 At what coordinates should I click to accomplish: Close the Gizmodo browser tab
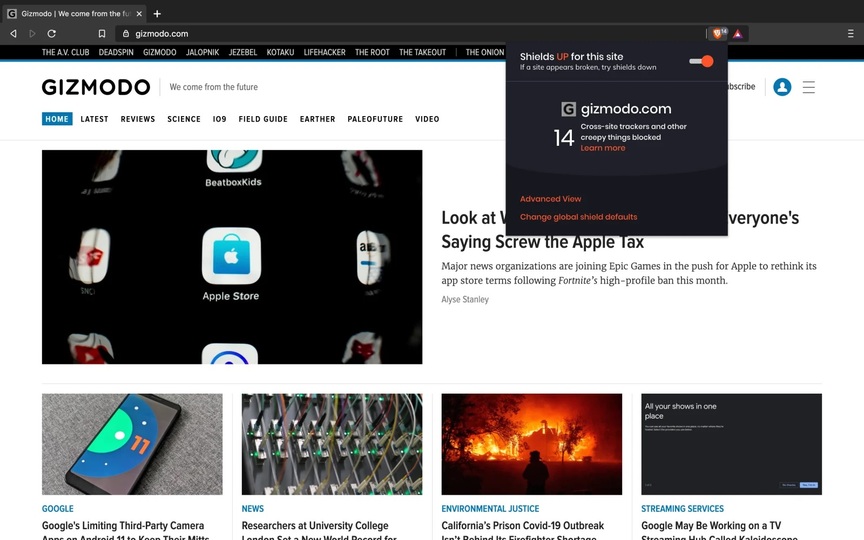coord(139,14)
